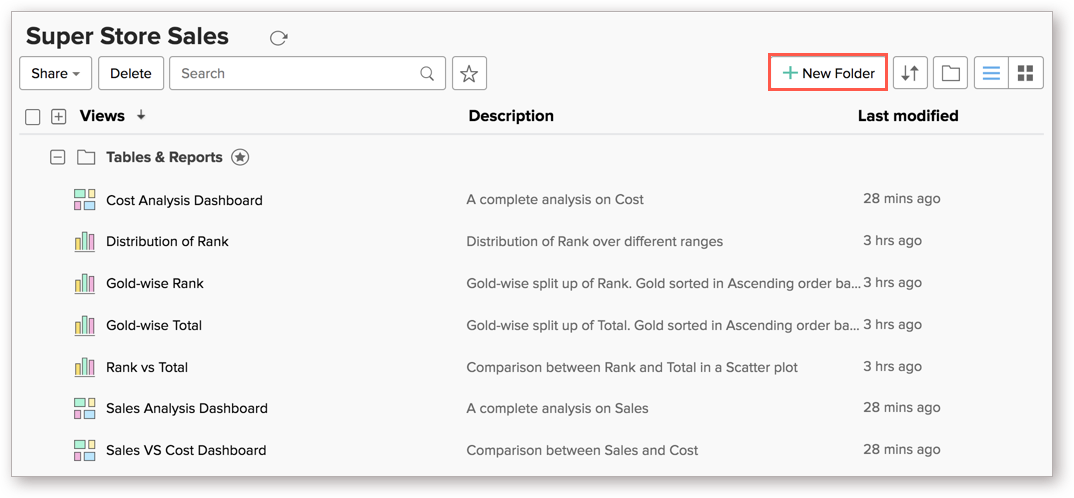Click the refresh icon beside Super Store Sales
Screen dimensions: 1074x498
[278, 38]
